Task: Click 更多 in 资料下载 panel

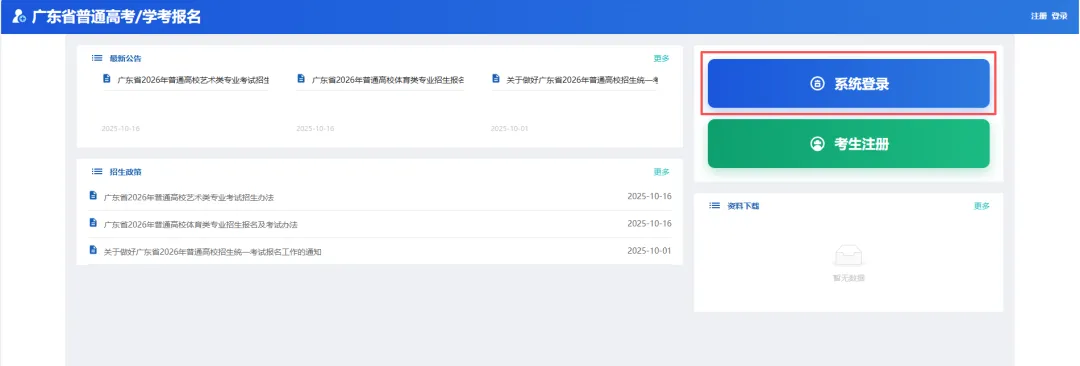Action: [982, 206]
